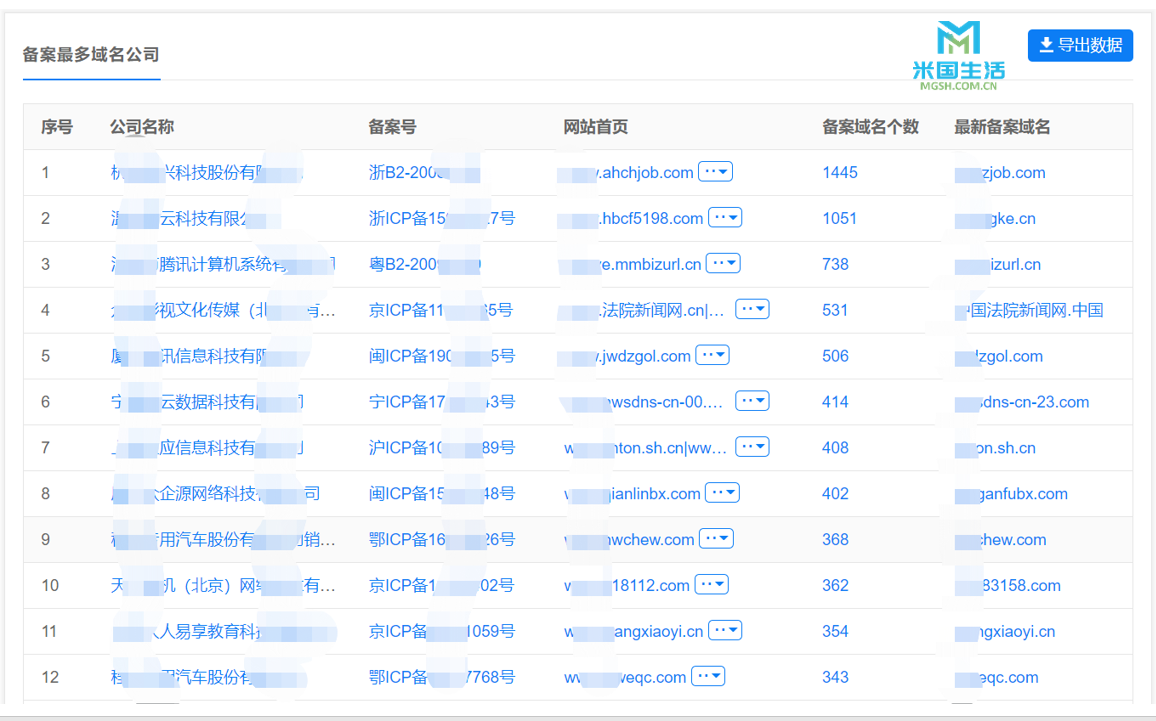Open latest domain 中国法院新闻网.中国
1156x721 pixels.
click(1029, 310)
